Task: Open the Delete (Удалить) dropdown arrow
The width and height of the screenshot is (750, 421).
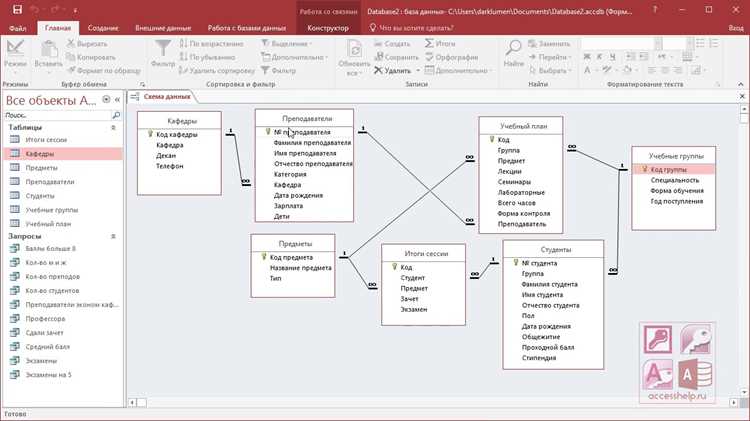Action: pyautogui.click(x=418, y=70)
